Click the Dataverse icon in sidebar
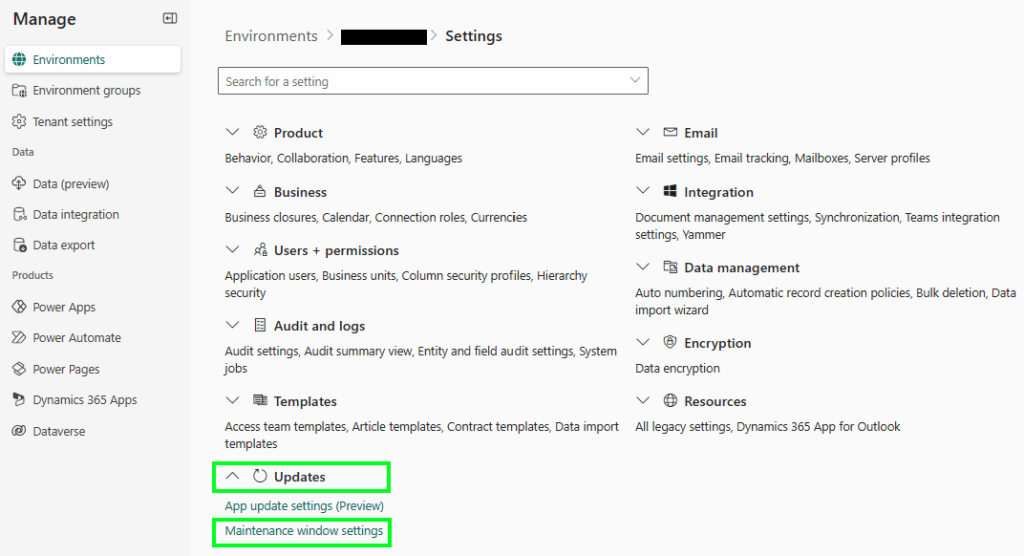This screenshot has height=556, width=1024. [19, 431]
